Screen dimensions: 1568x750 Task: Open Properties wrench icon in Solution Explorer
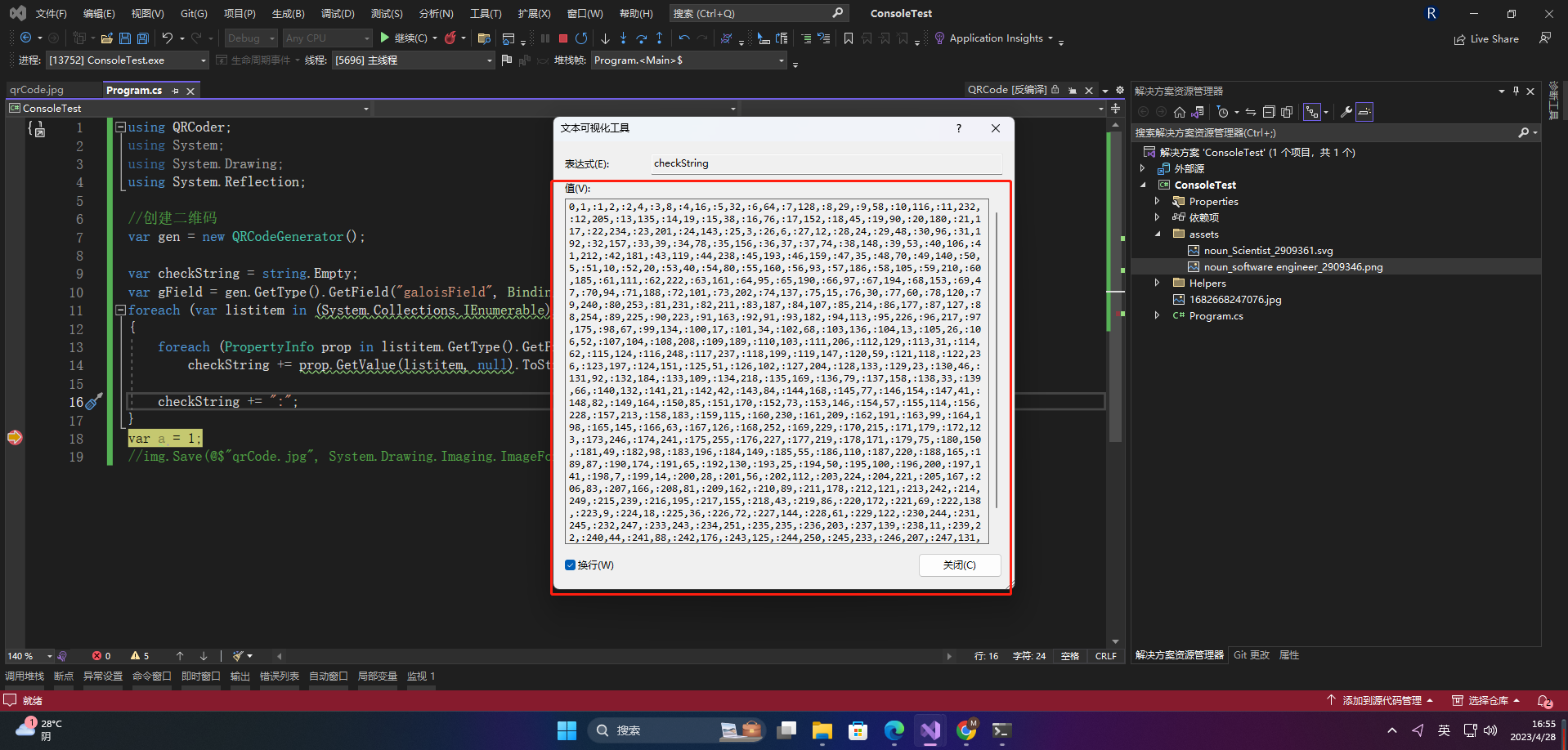point(1346,112)
